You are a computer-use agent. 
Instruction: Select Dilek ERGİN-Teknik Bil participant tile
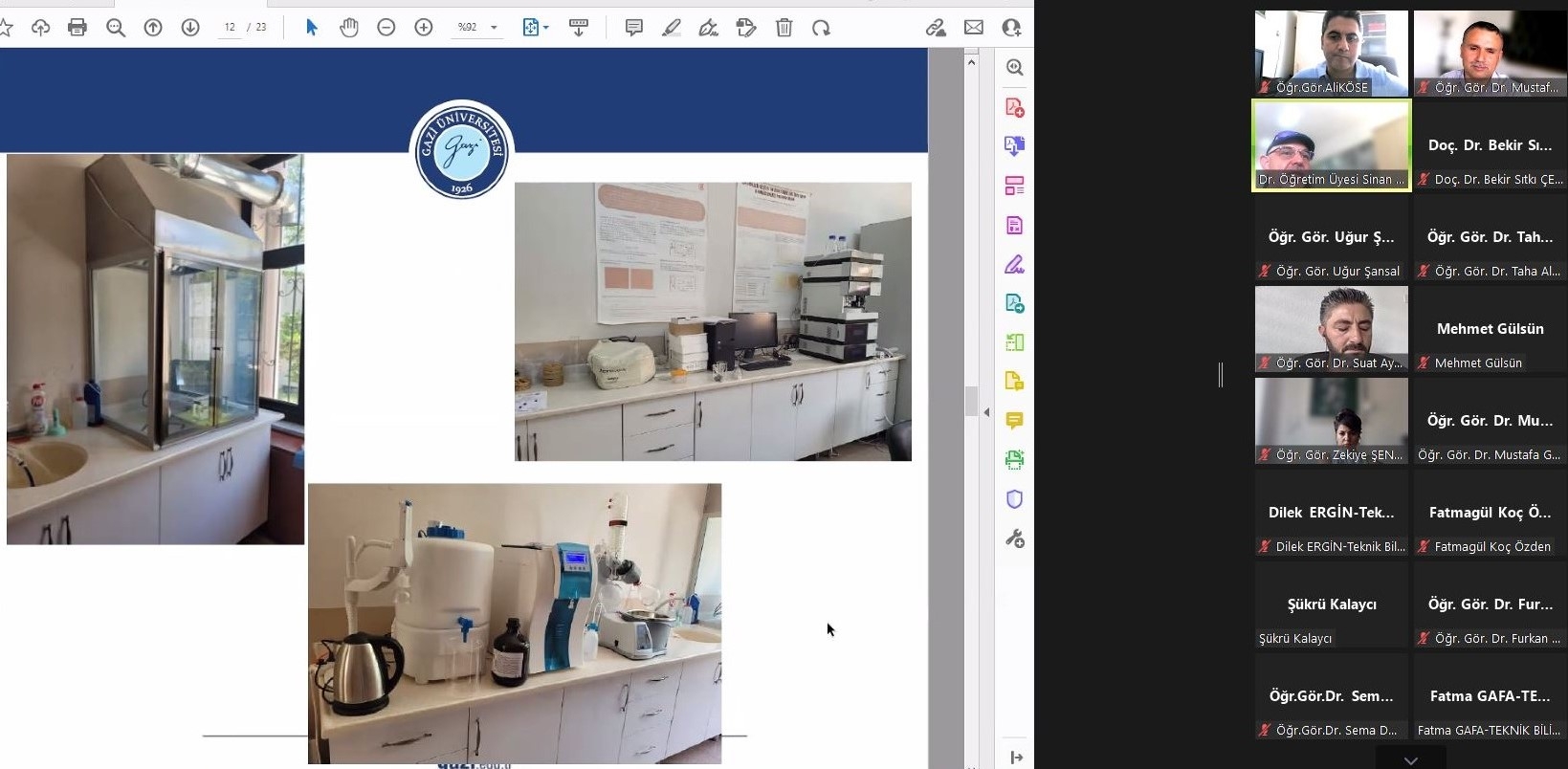1331,513
